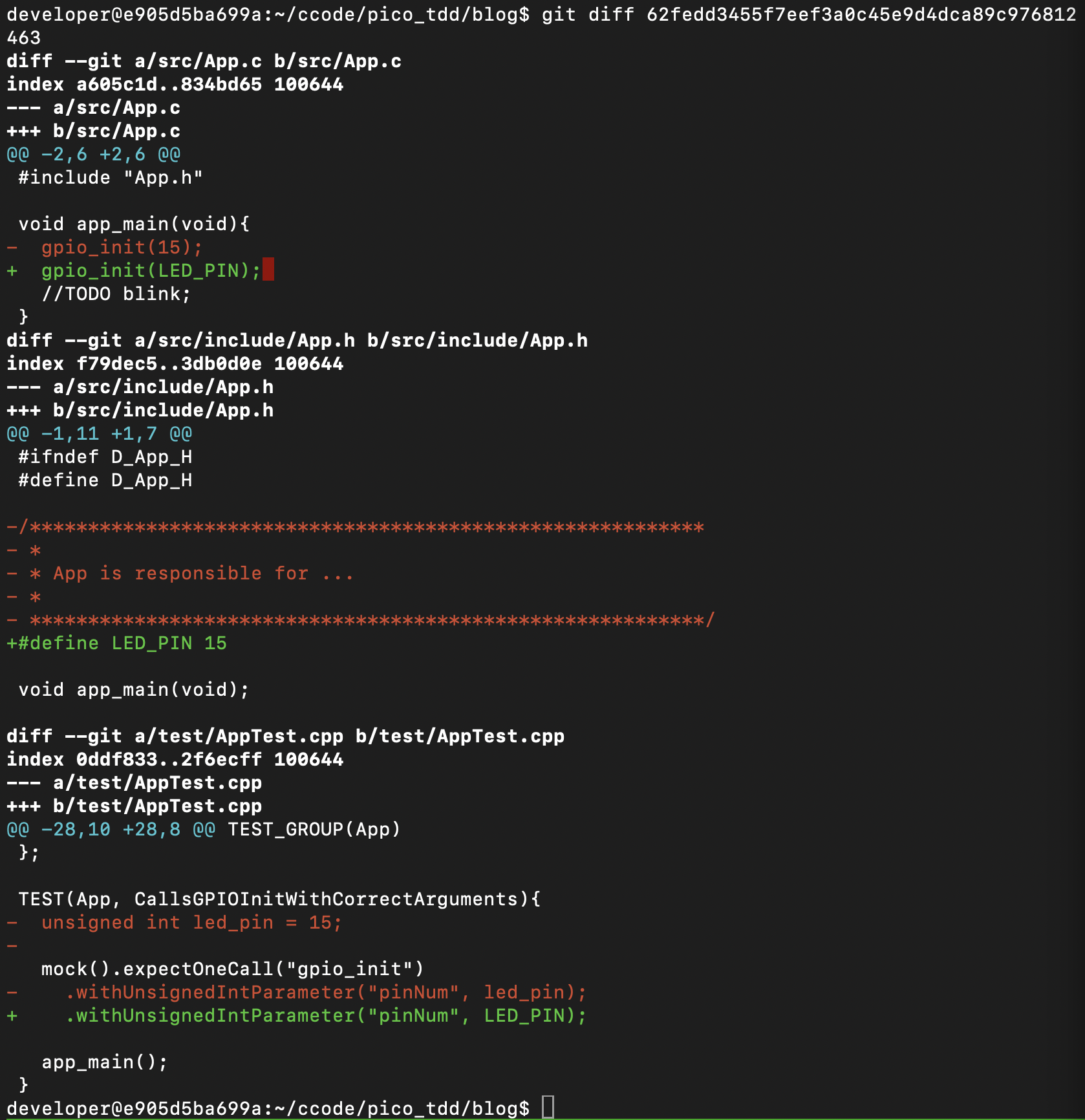This screenshot has height=1120, width=1085.
Task: Click the '#include "App.h"' line
Action: [x=111, y=178]
